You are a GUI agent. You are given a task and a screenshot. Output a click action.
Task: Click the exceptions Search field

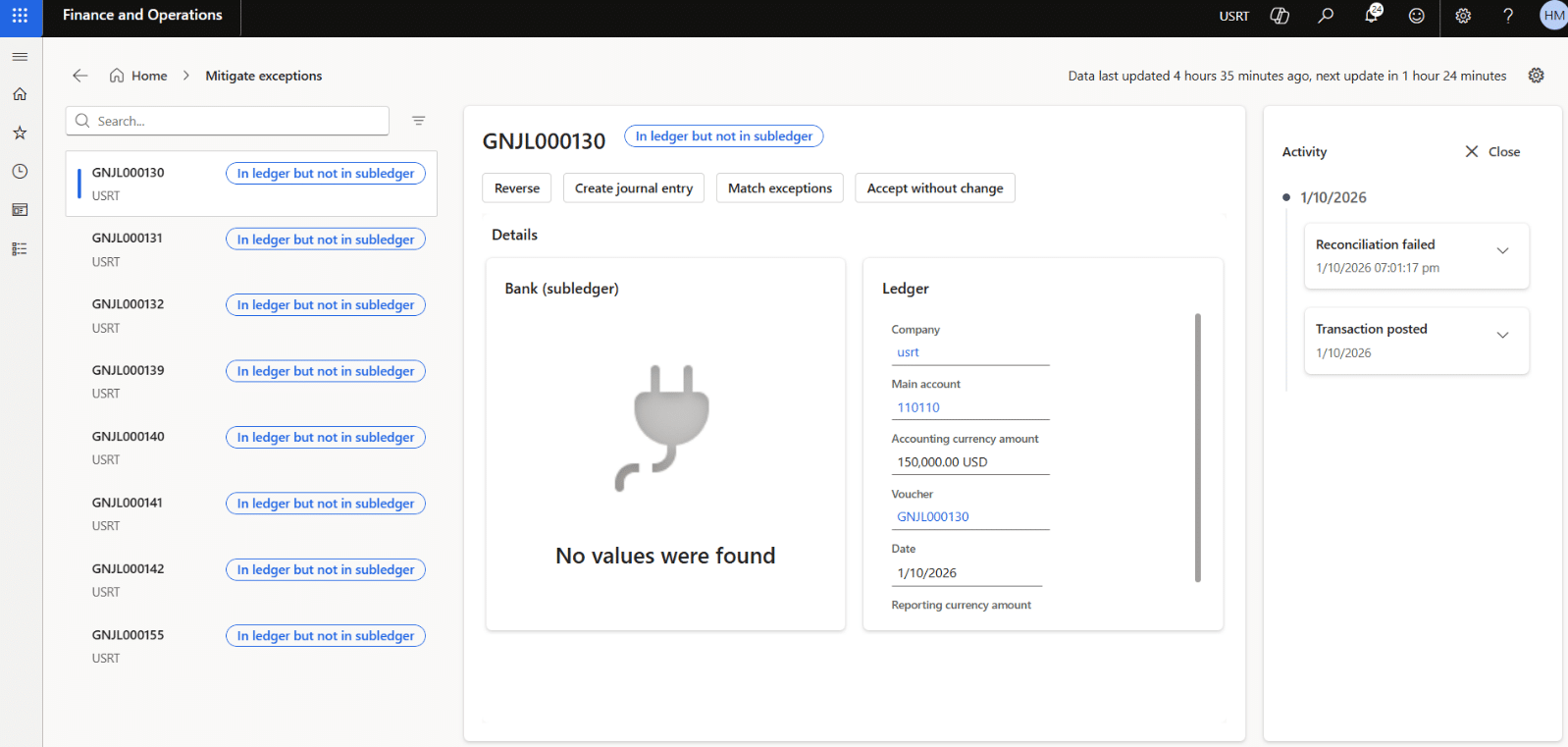(x=235, y=121)
